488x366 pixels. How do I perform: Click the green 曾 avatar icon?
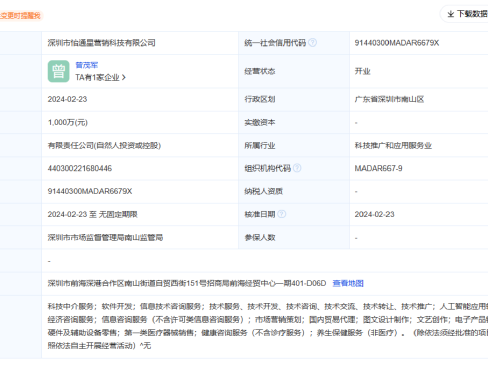click(x=59, y=71)
